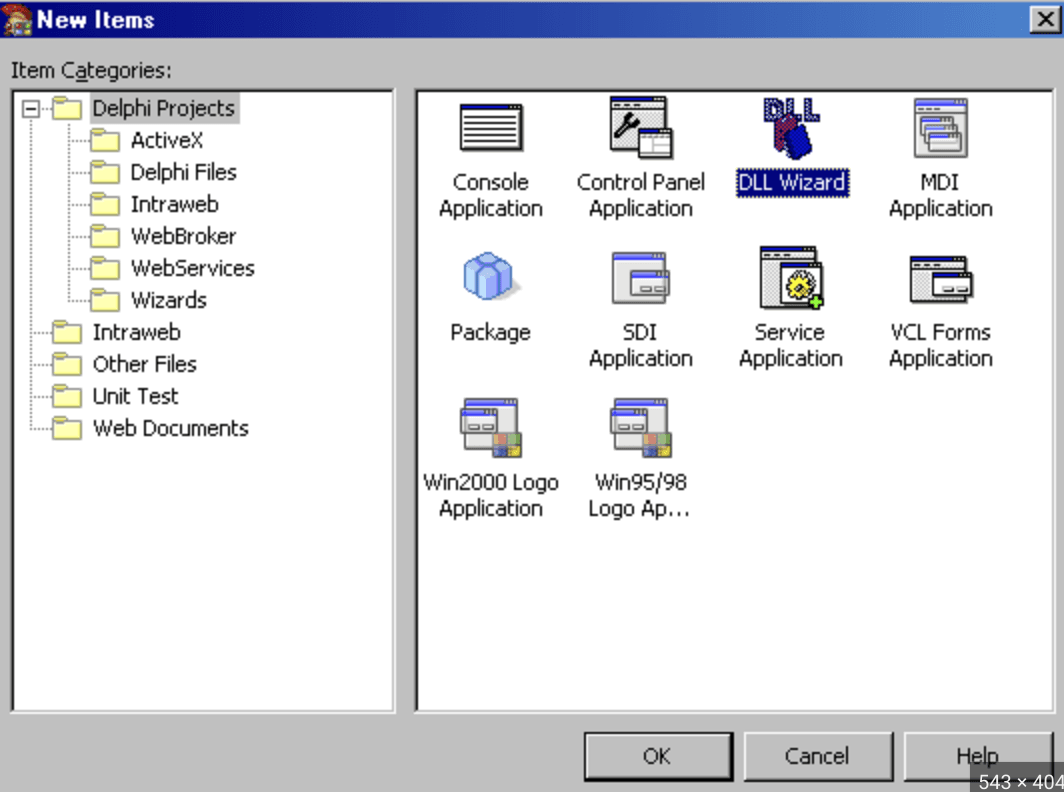Screen dimensions: 1064x792
Task: Click the Unit Test folder icon
Action: point(67,396)
